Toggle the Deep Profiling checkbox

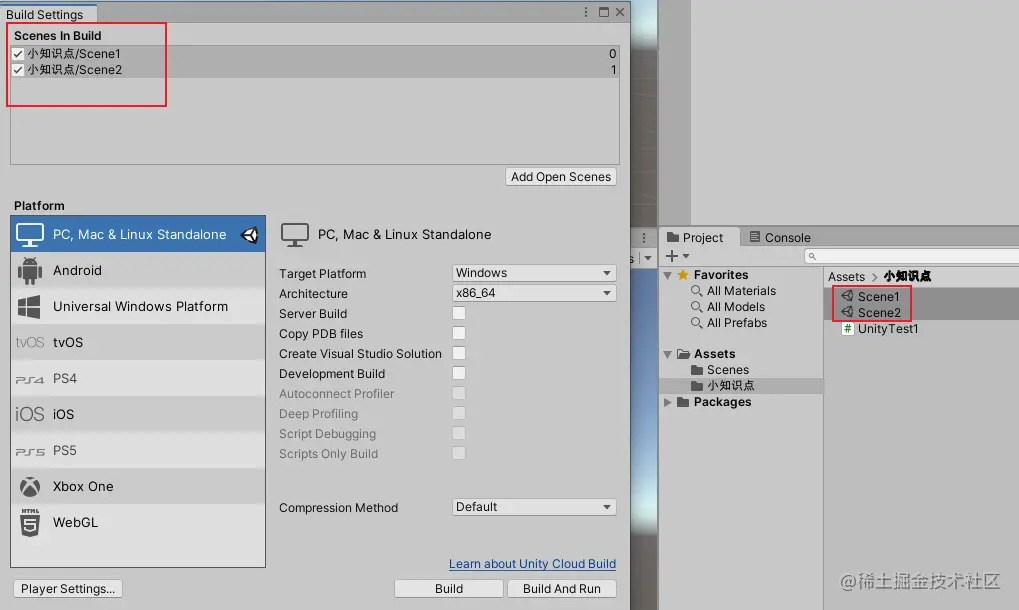(x=459, y=414)
